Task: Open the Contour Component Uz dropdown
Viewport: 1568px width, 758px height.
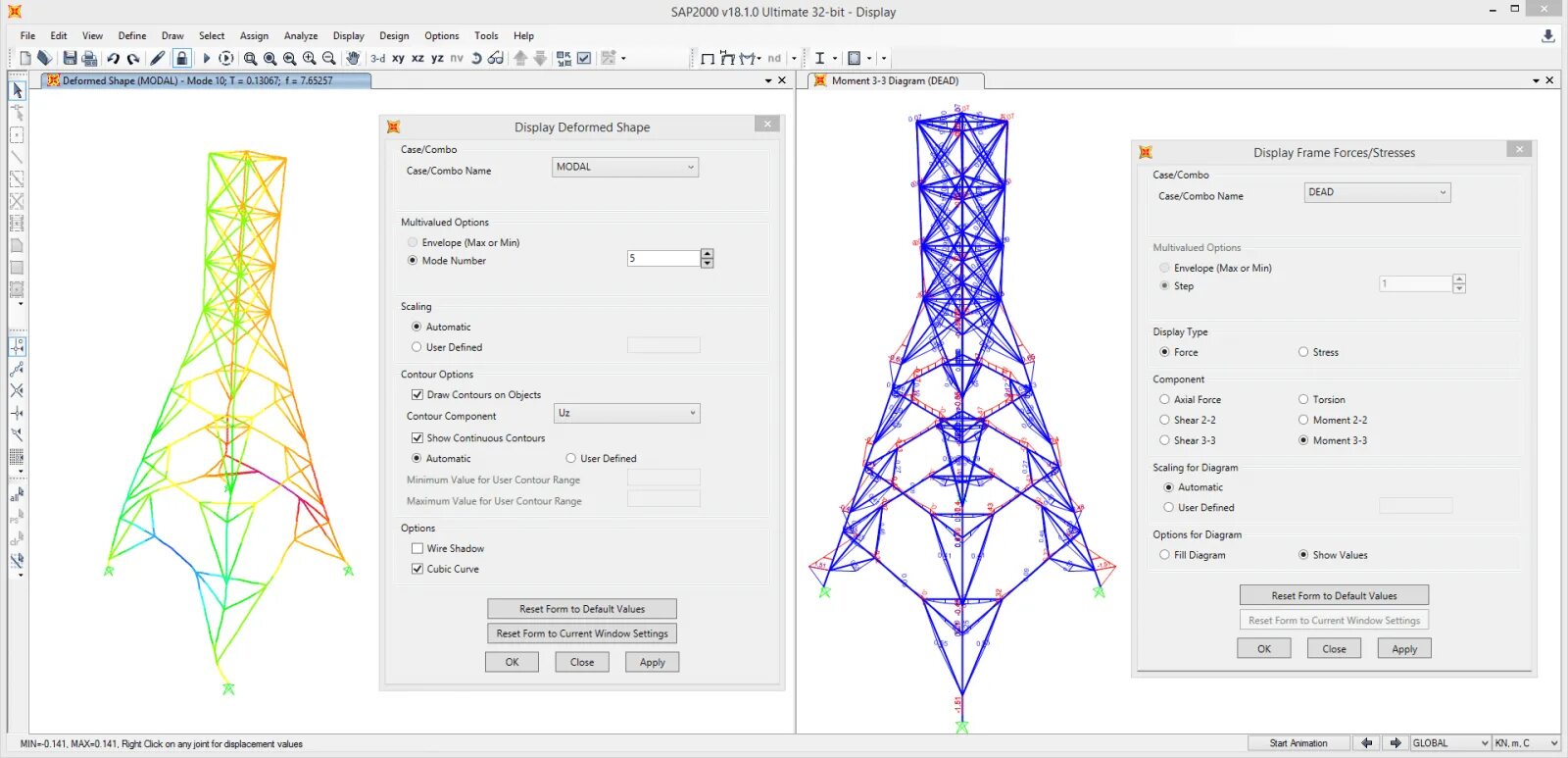Action: (627, 414)
